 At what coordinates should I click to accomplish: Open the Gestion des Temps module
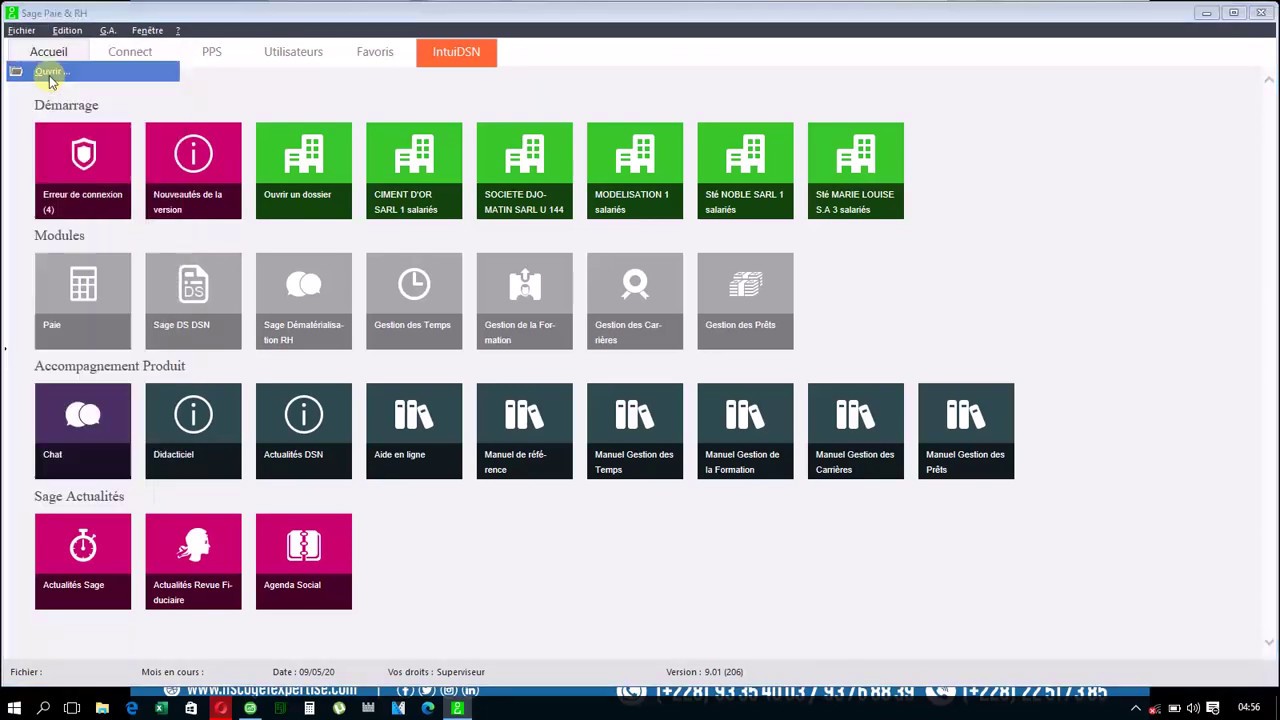pyautogui.click(x=414, y=301)
